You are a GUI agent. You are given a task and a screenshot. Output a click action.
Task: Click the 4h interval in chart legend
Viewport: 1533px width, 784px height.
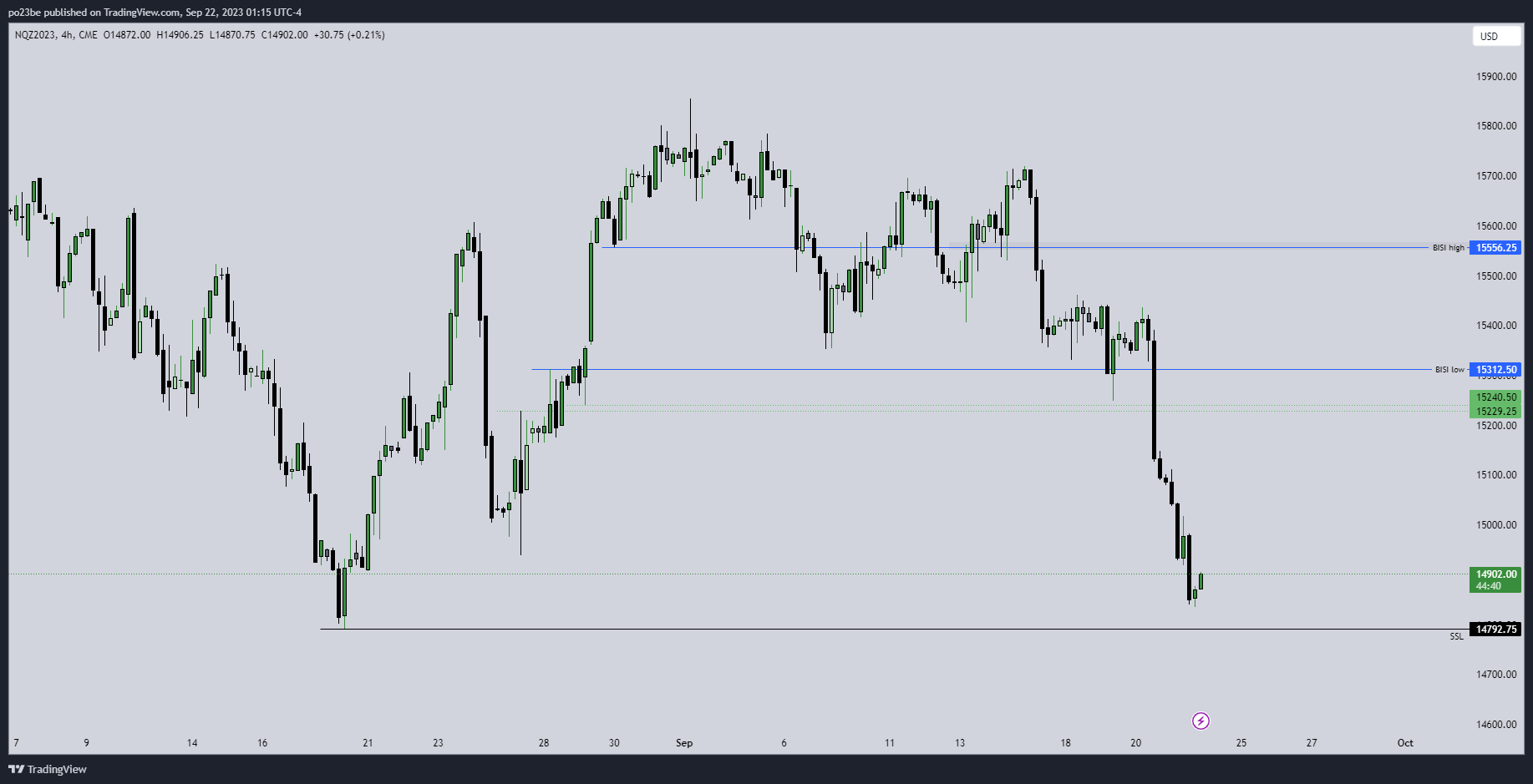68,35
